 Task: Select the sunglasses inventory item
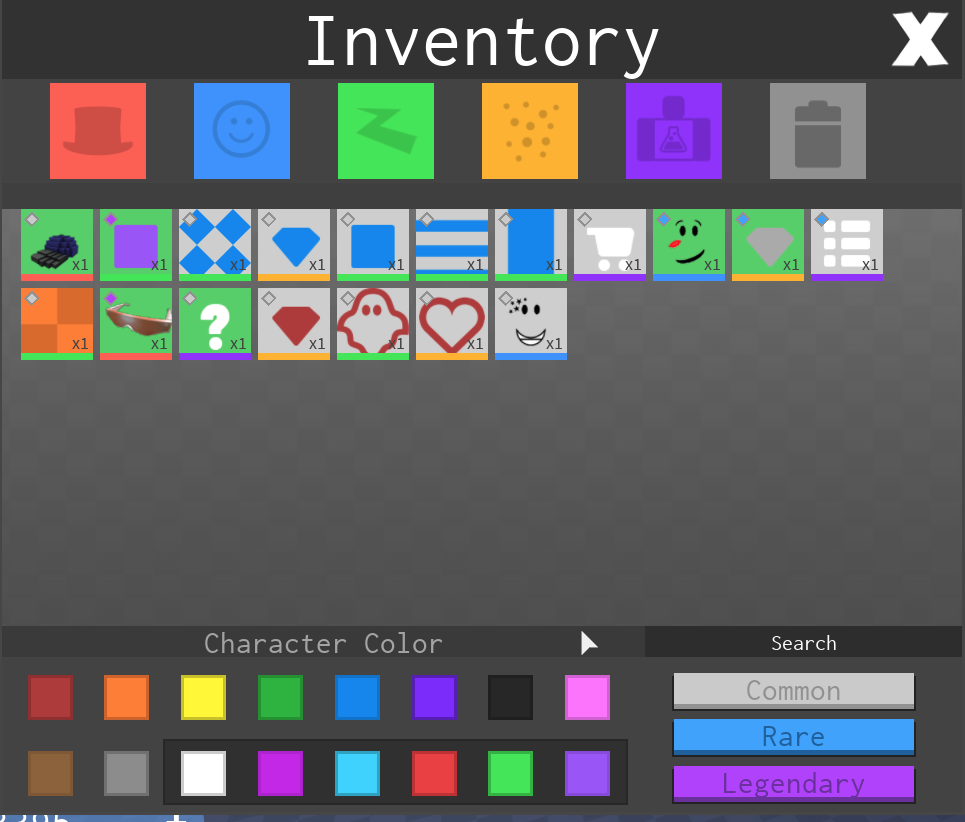click(x=136, y=323)
